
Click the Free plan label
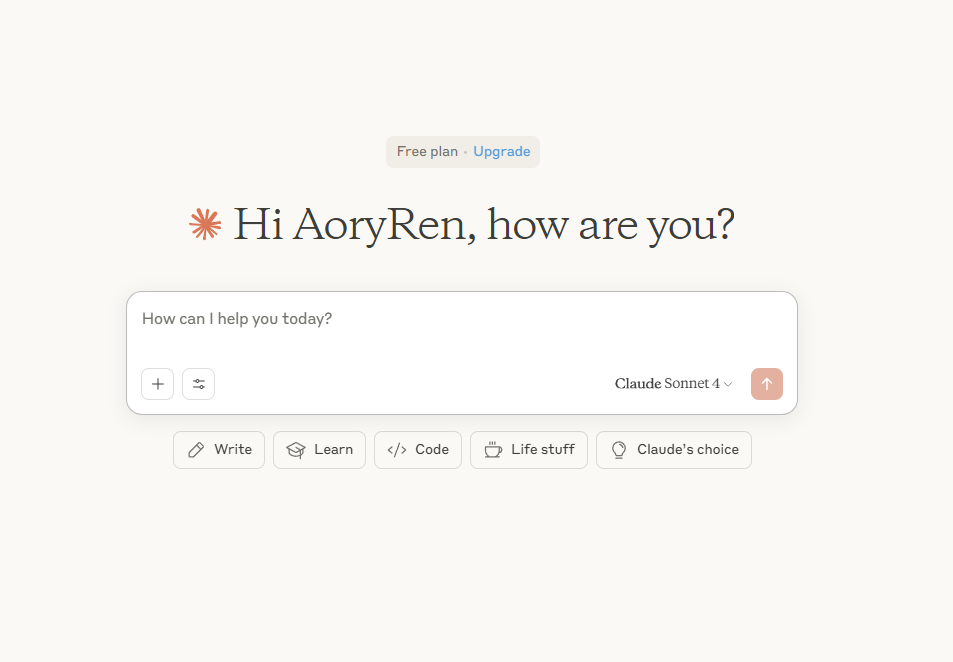(x=427, y=152)
